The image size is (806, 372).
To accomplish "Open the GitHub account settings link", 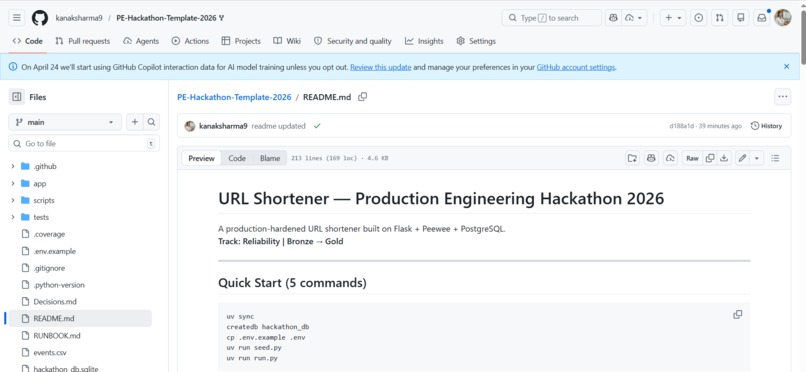I will click(x=576, y=67).
